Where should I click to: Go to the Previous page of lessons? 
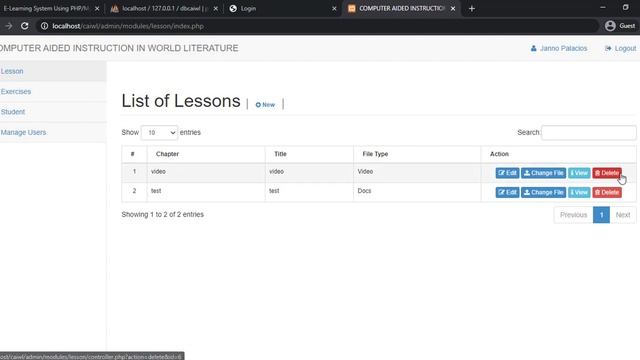pos(573,215)
